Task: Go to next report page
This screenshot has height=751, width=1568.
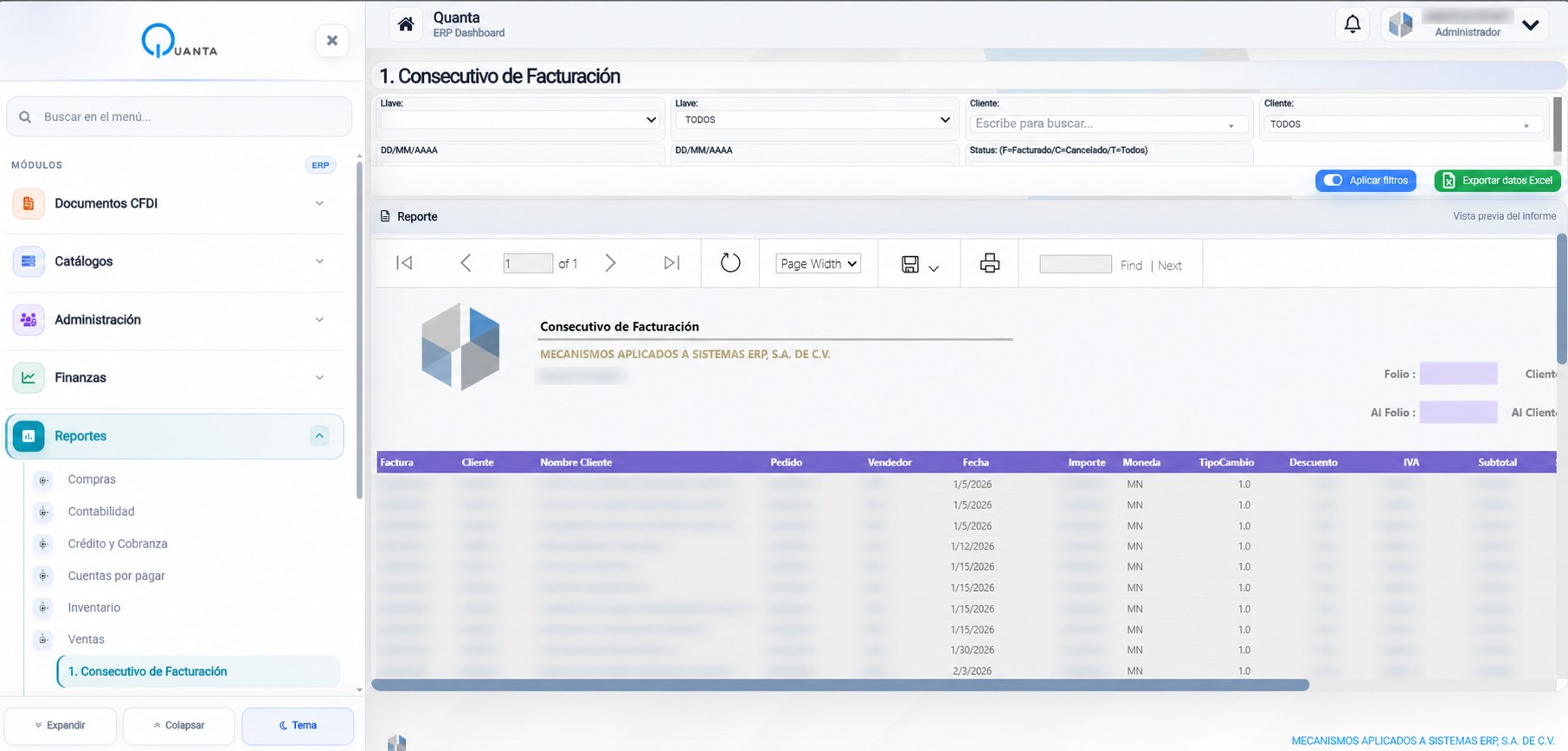Action: click(x=610, y=263)
